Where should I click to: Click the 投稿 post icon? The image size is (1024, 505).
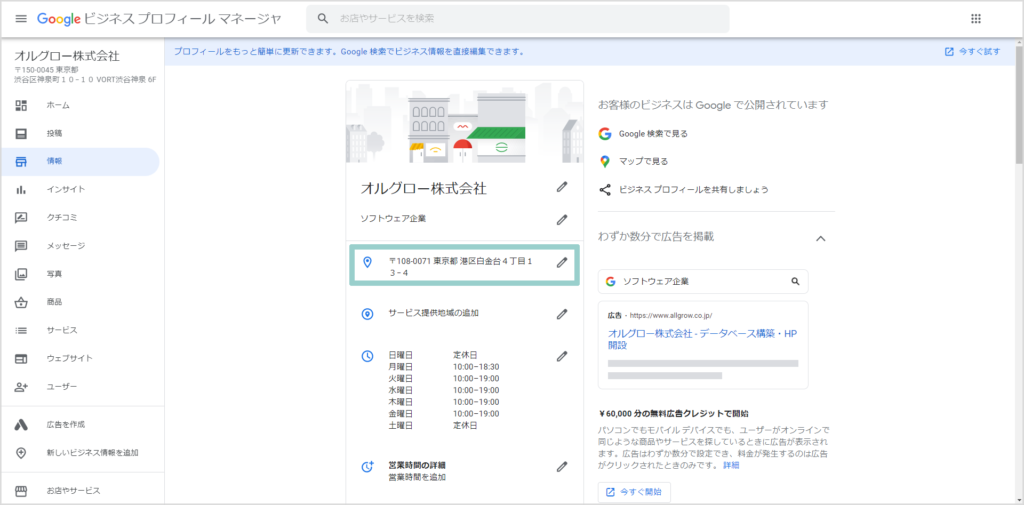[21, 133]
